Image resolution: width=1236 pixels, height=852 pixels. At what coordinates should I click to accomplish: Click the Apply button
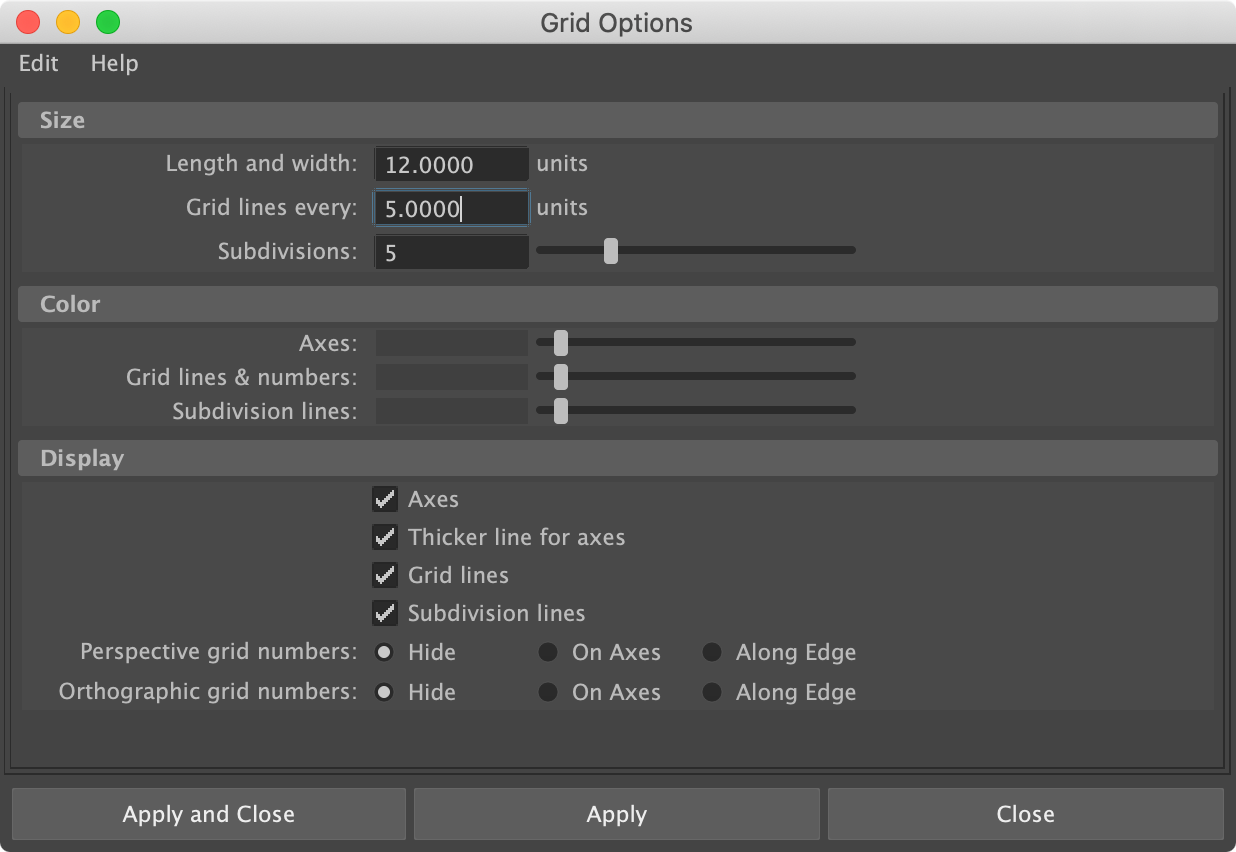tap(616, 814)
